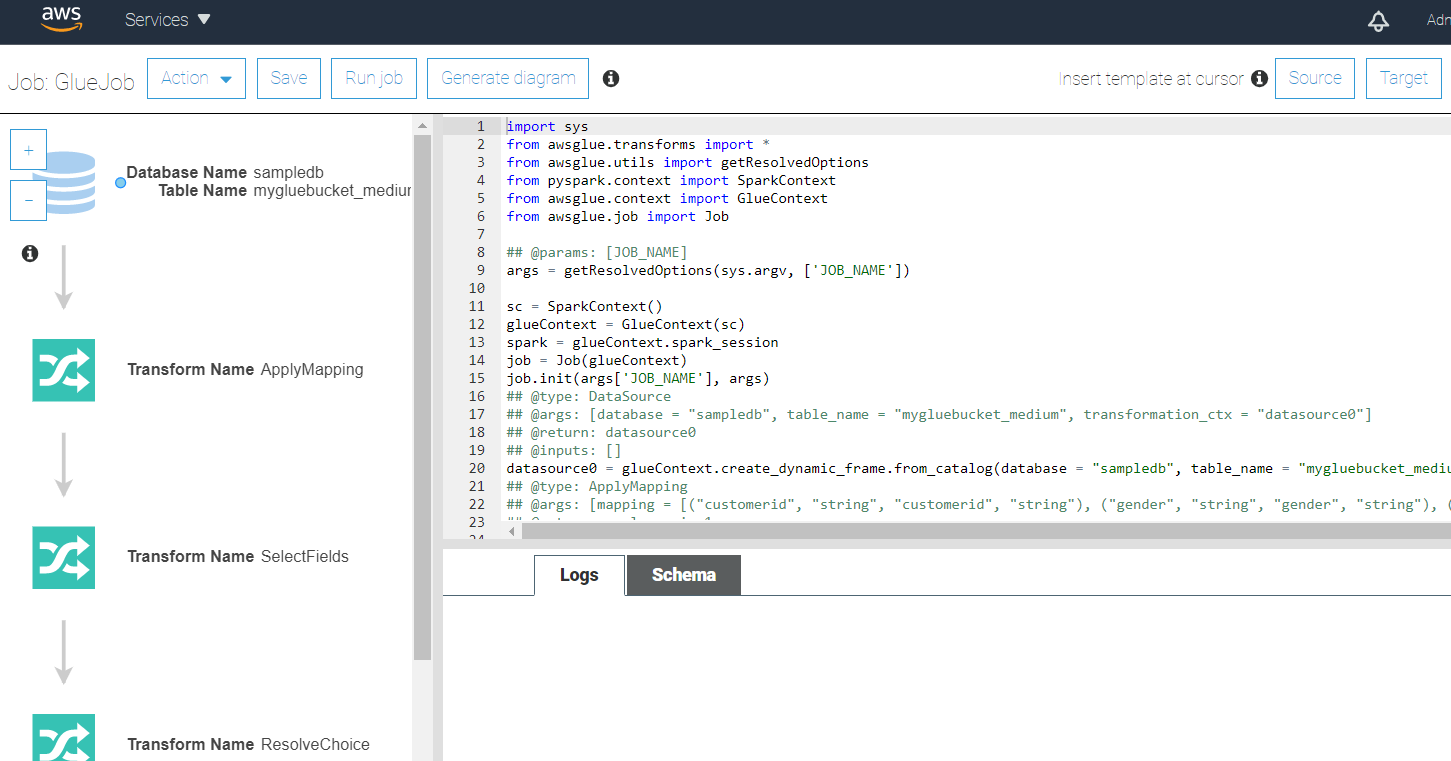The image size is (1451, 761).
Task: Switch to the Schema tab
Action: pyautogui.click(x=683, y=575)
